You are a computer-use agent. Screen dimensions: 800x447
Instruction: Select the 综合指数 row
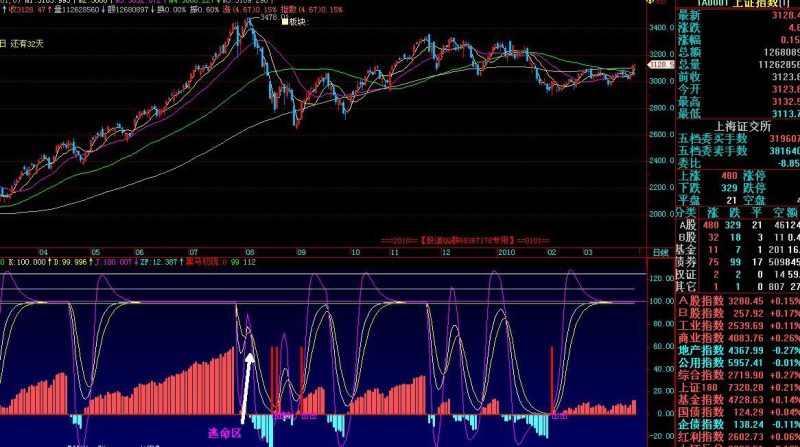[x=739, y=375]
